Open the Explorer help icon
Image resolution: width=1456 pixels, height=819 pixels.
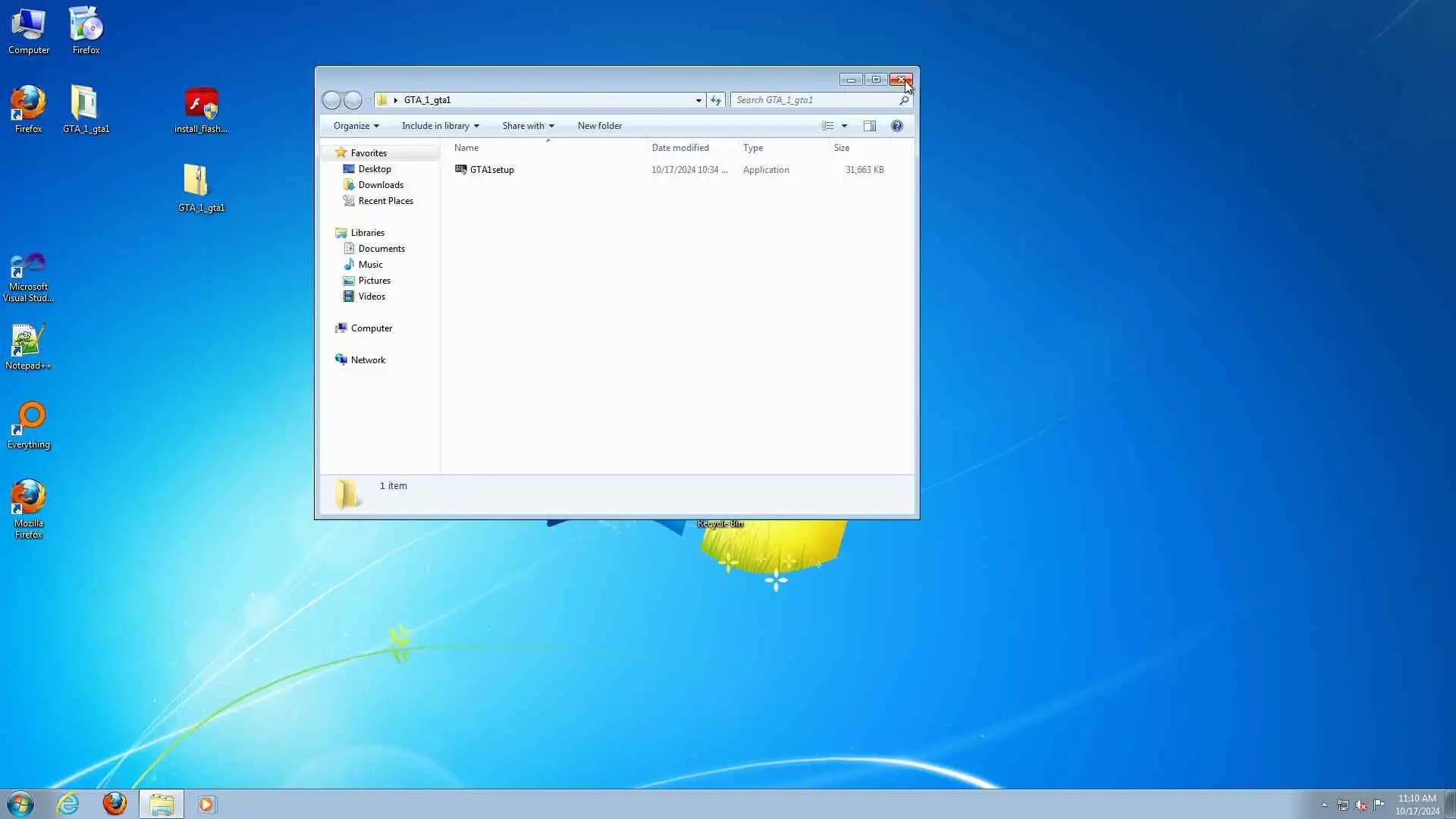tap(897, 126)
